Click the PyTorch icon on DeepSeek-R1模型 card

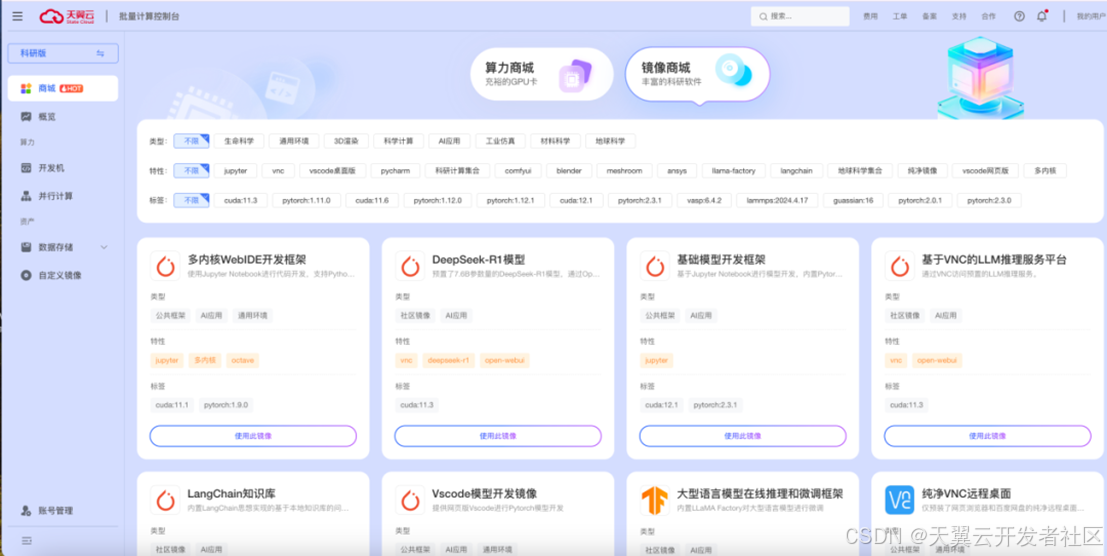[410, 266]
